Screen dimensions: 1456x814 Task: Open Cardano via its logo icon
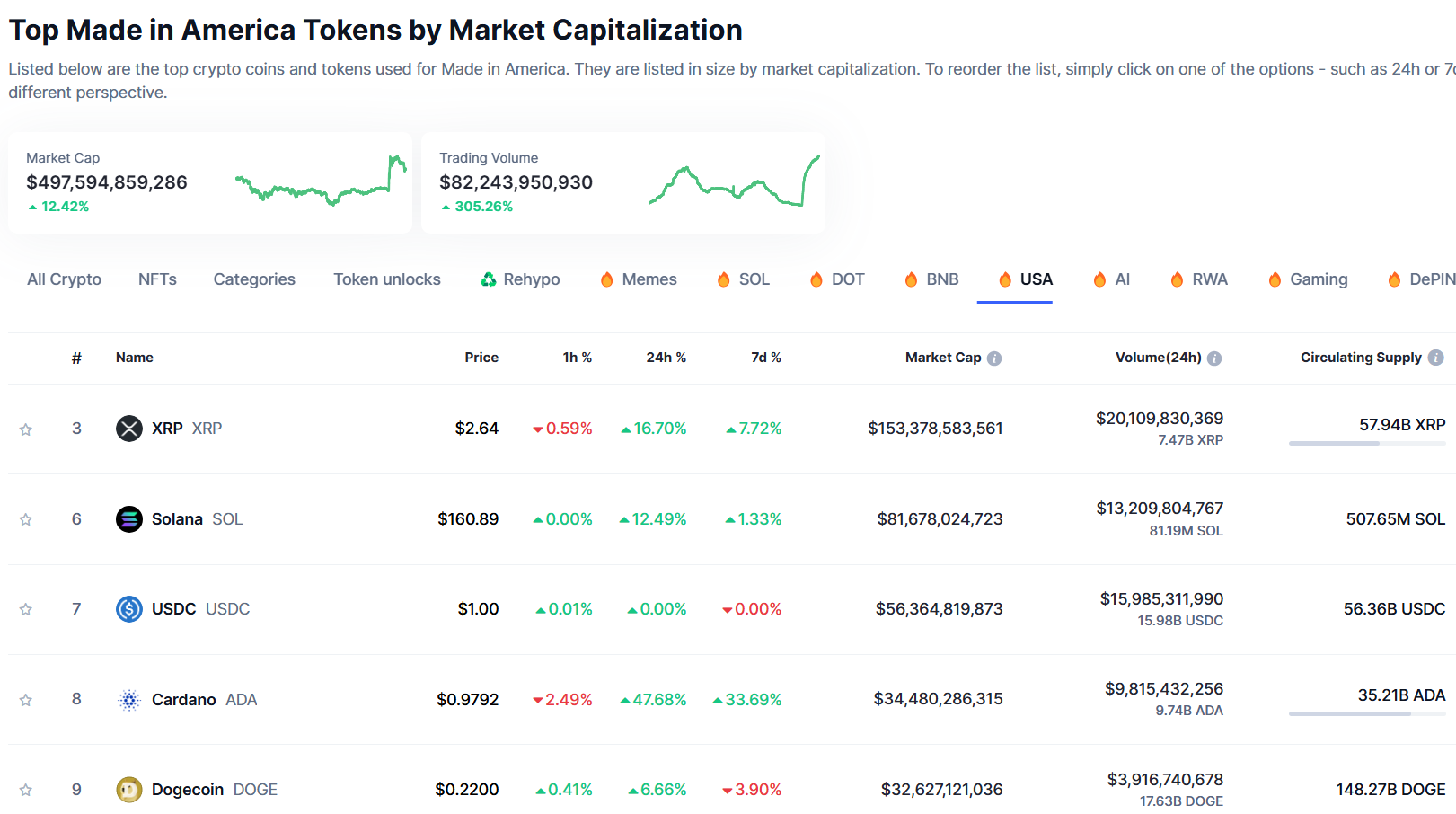tap(128, 699)
